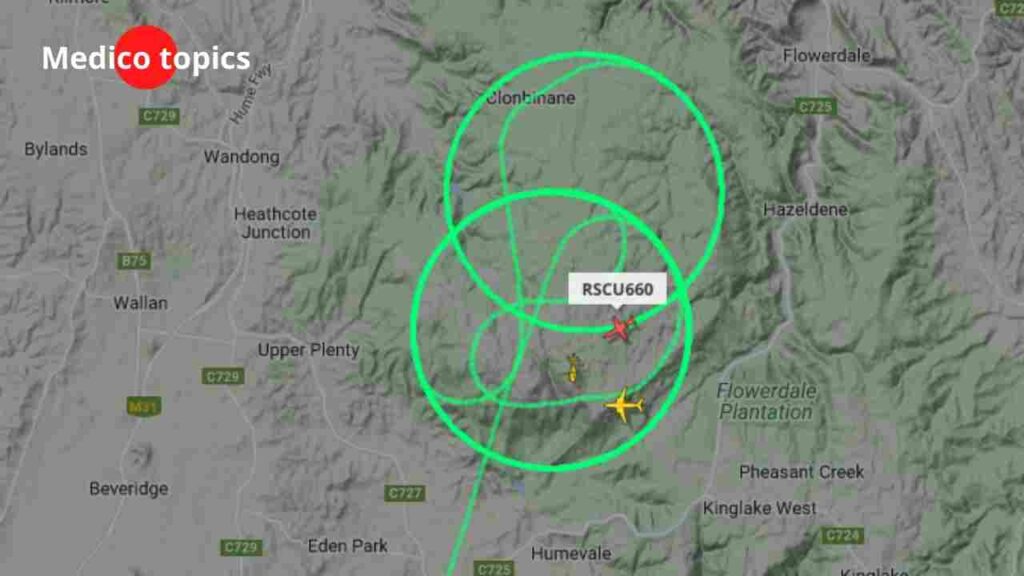
Task: Click the Heathcote Junction label
Action: tap(276, 223)
